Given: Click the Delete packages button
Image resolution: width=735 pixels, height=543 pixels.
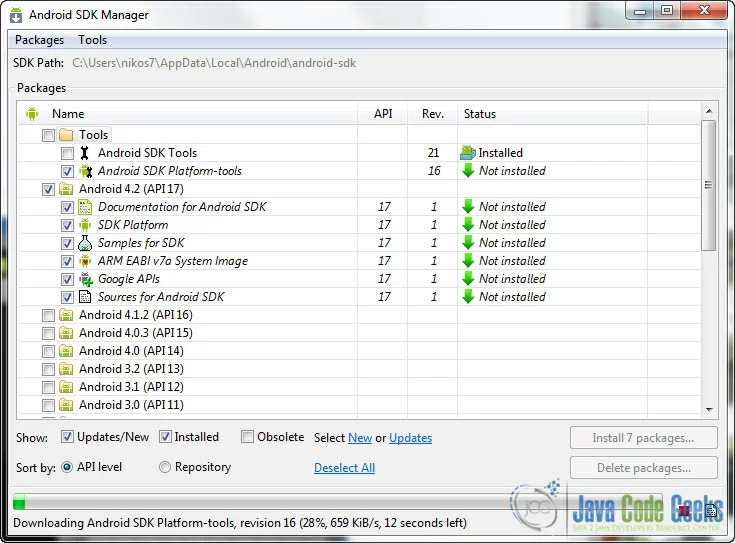Looking at the screenshot, I should (x=644, y=468).
